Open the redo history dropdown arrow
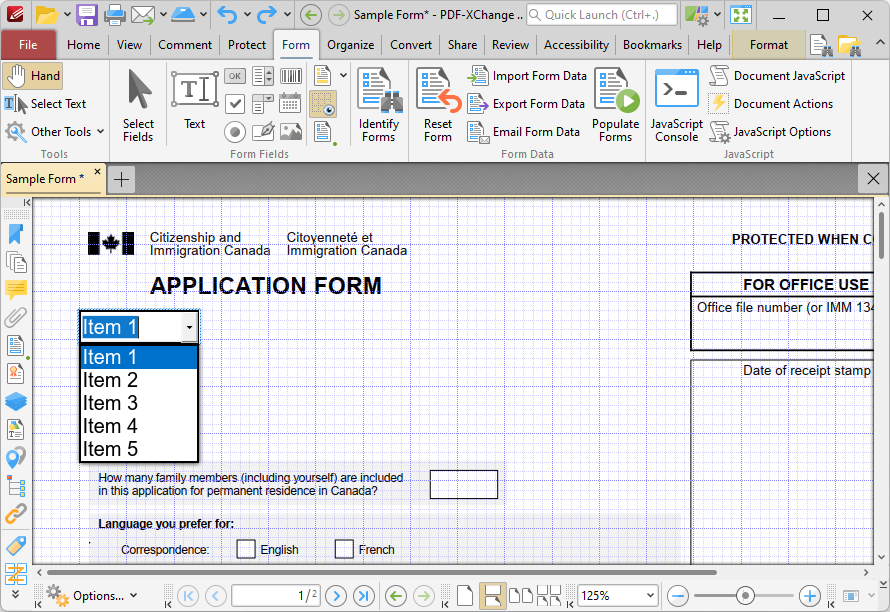Screen dimensions: 890x612 click(x=287, y=15)
